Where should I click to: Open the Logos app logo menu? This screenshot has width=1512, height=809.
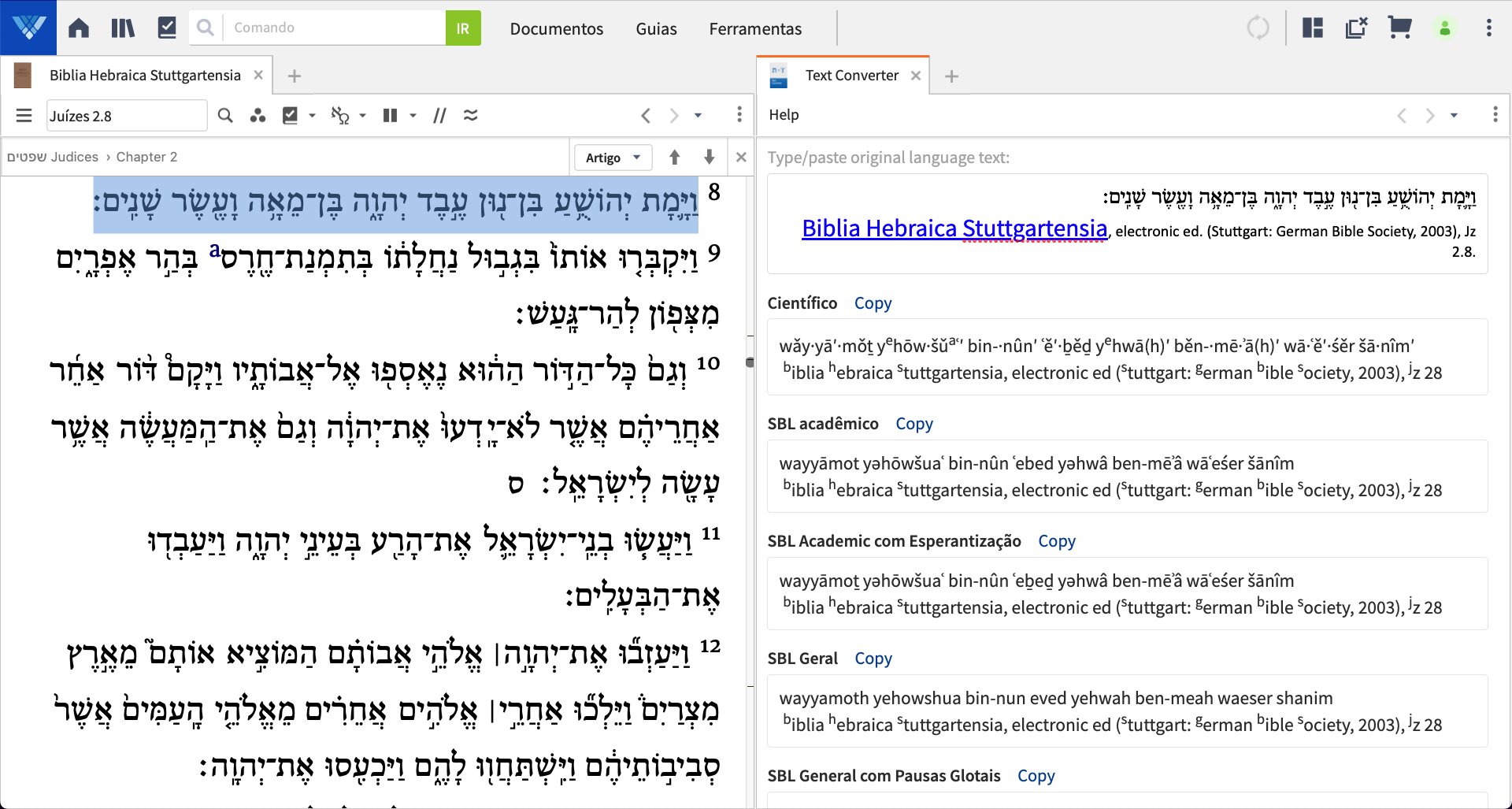[28, 28]
